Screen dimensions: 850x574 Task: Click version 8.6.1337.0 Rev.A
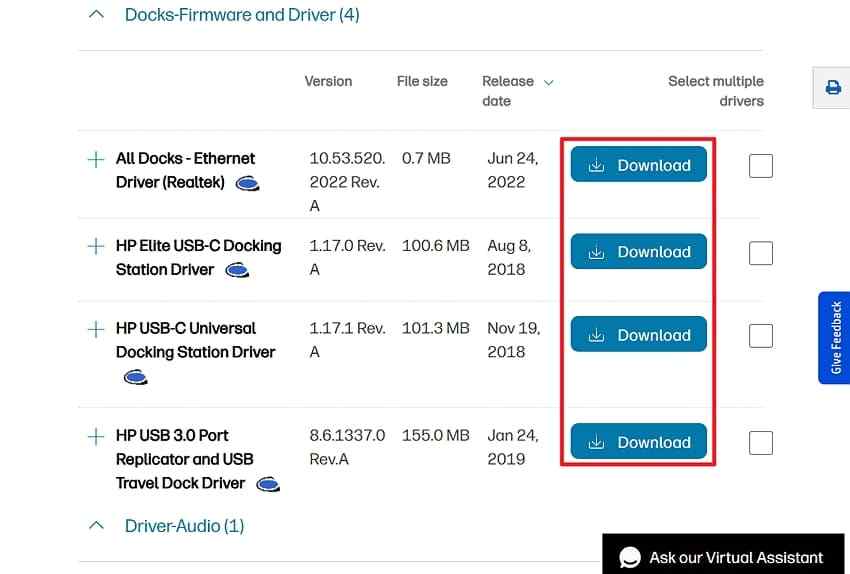347,447
